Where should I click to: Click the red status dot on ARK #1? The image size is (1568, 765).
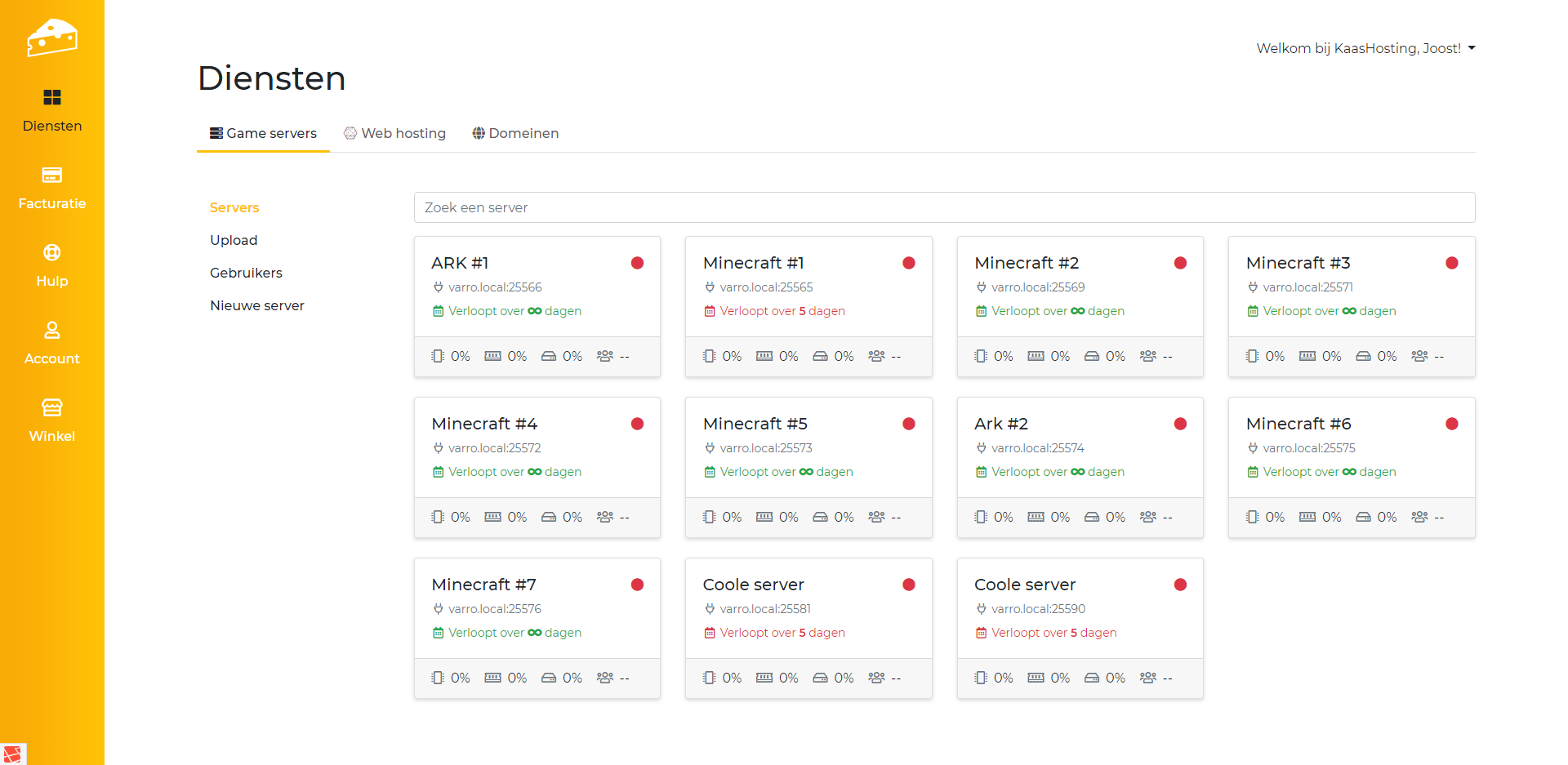click(x=637, y=263)
